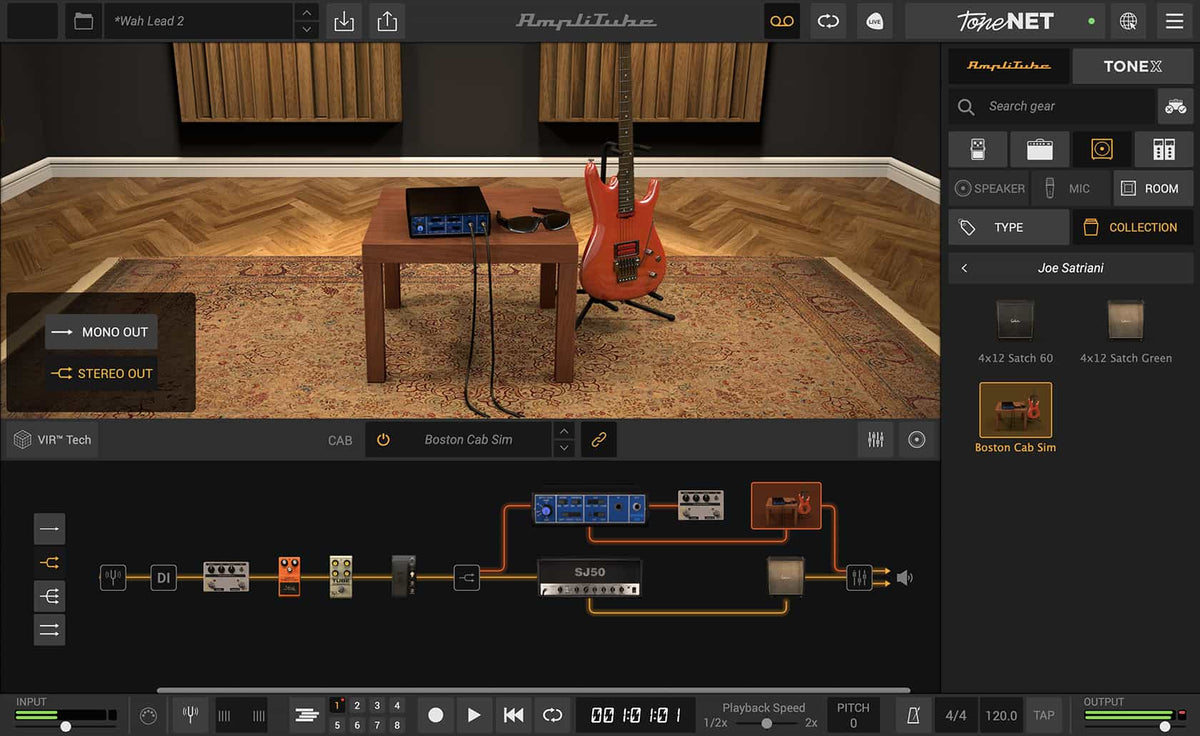Click the metronome icon

point(913,715)
